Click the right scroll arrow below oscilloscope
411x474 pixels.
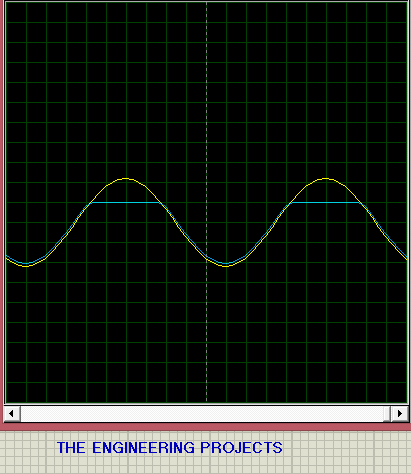[400, 414]
